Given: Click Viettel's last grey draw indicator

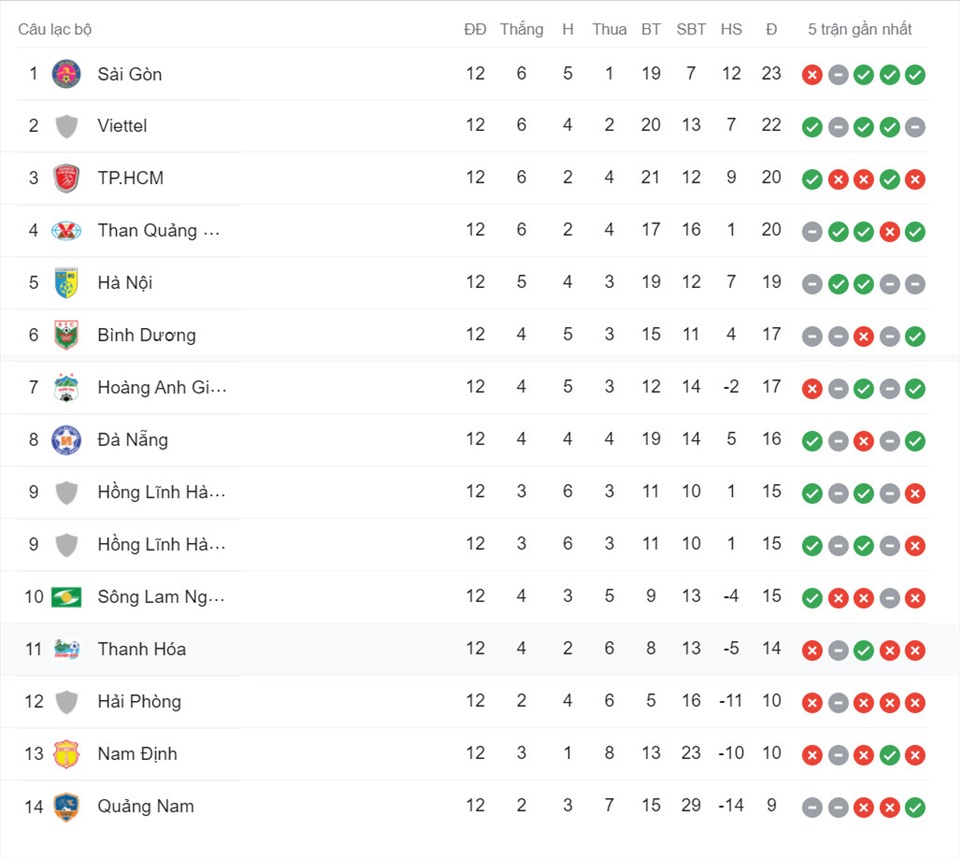Looking at the screenshot, I should 915,127.
